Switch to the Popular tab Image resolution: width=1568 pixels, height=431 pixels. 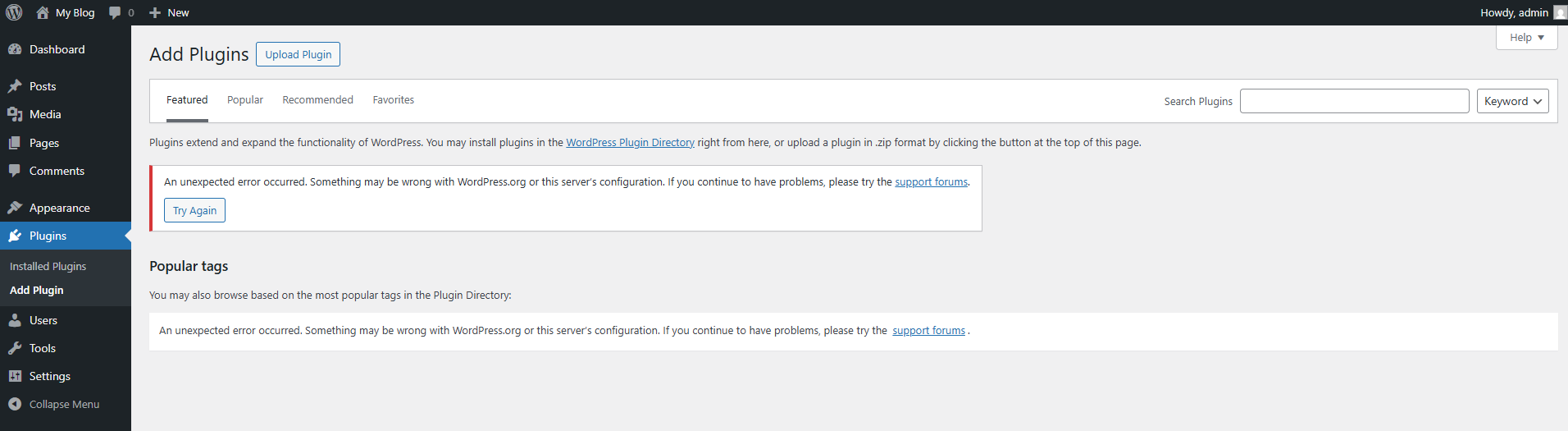245,100
